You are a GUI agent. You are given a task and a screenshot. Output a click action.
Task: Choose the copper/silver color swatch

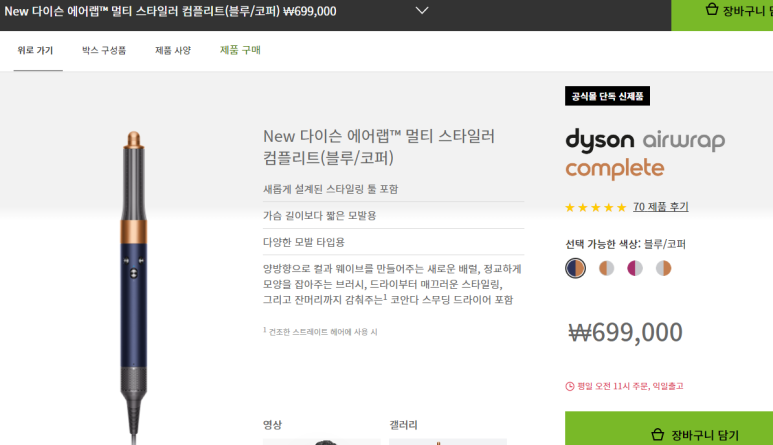click(606, 268)
